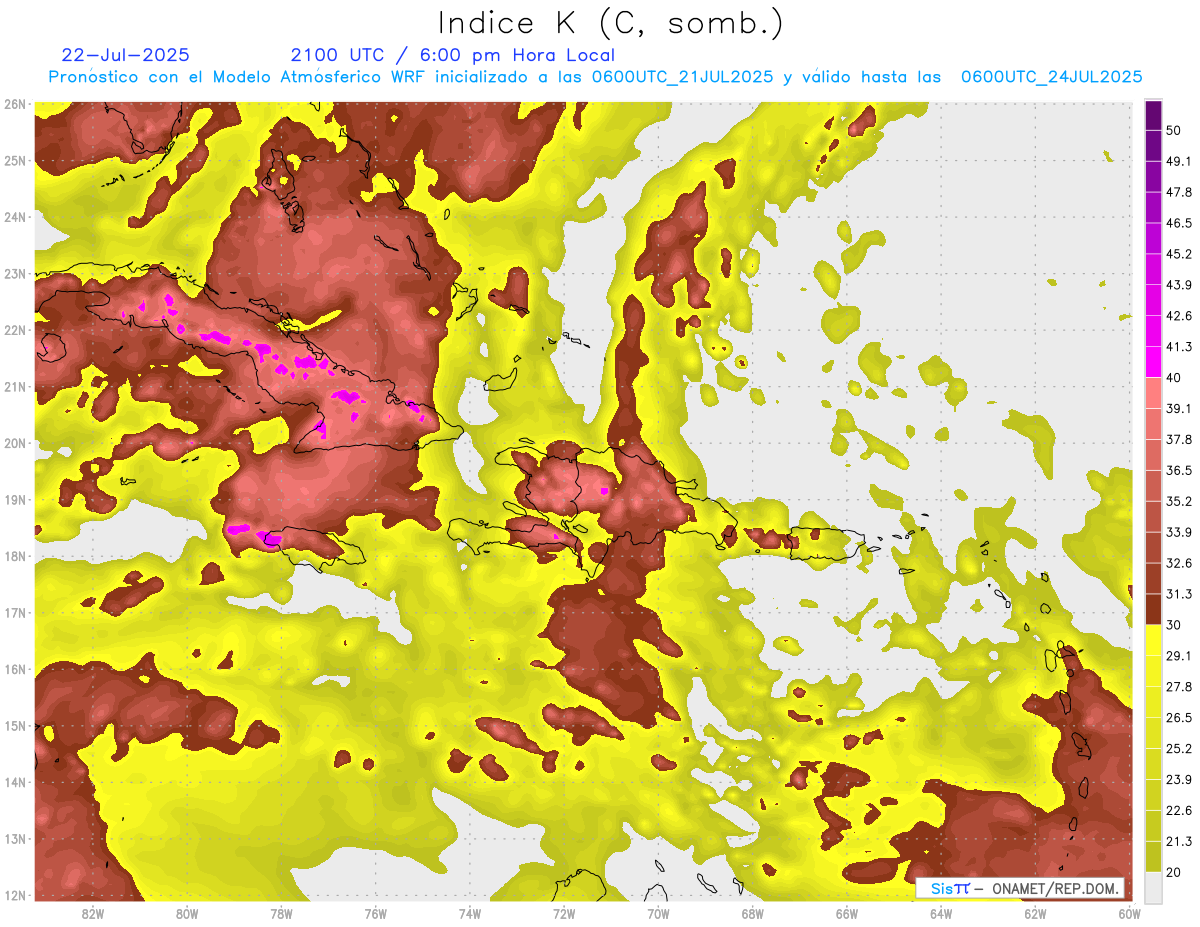The width and height of the screenshot is (1200, 927).
Task: Pick the dark brown colorbar segment between 30 and 31.3
Action: click(x=1153, y=609)
